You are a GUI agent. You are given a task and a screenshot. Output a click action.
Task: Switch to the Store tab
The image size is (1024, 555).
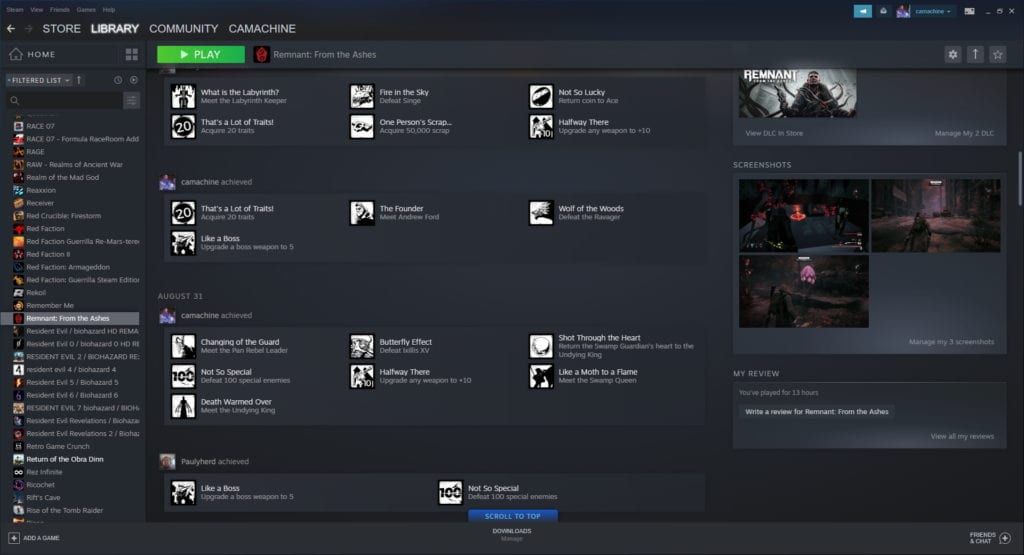pyautogui.click(x=61, y=29)
